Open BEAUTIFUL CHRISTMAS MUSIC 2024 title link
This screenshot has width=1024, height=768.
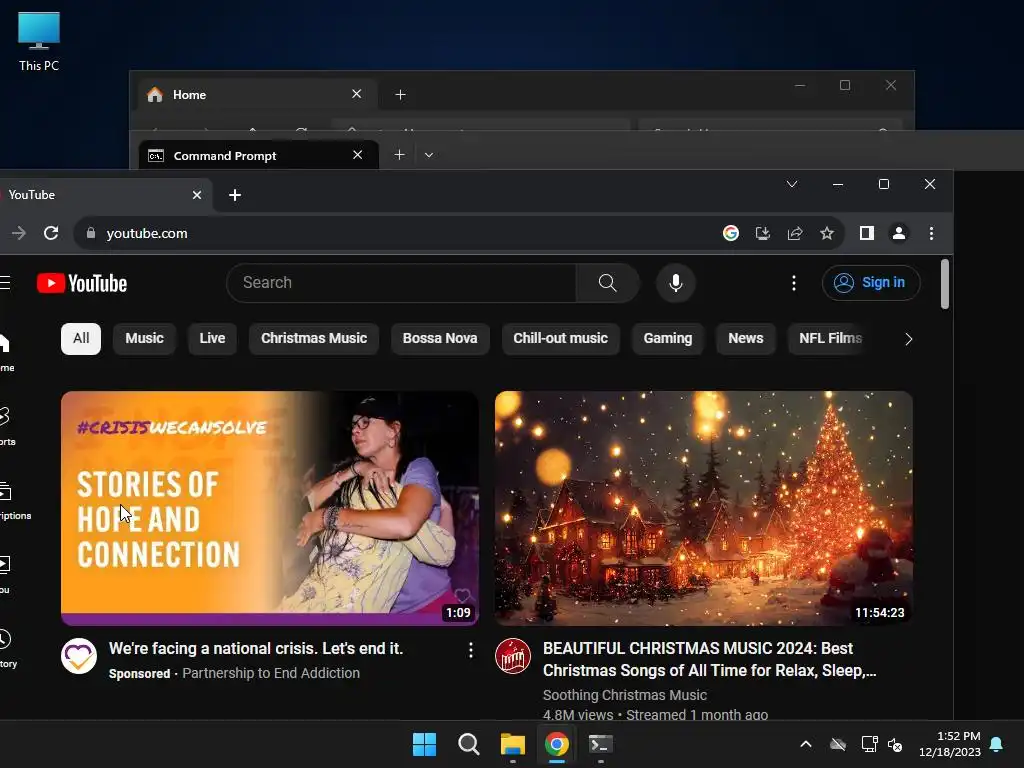pyautogui.click(x=709, y=660)
